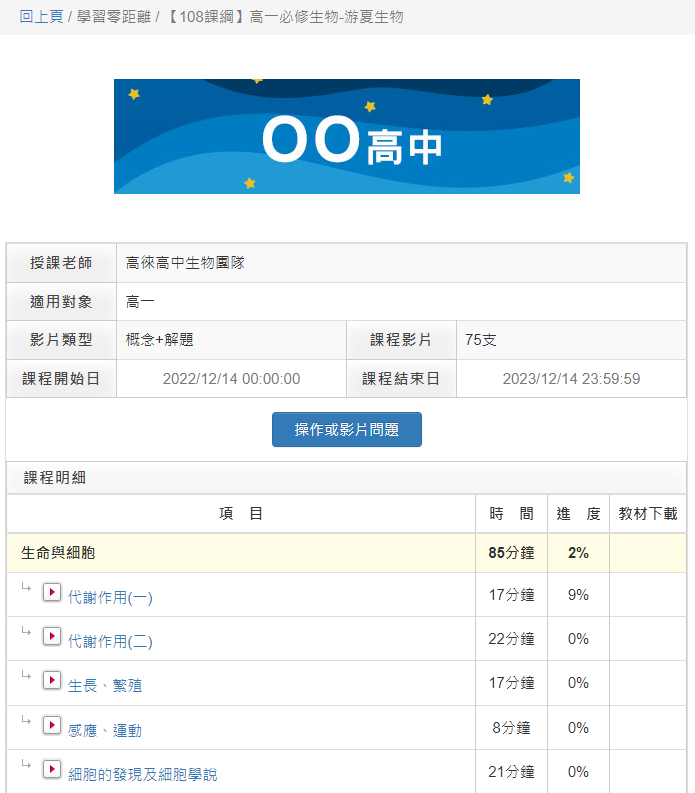The height and width of the screenshot is (793, 695).
Task: Click play icon beside 生長、繁殖
Action: point(52,680)
